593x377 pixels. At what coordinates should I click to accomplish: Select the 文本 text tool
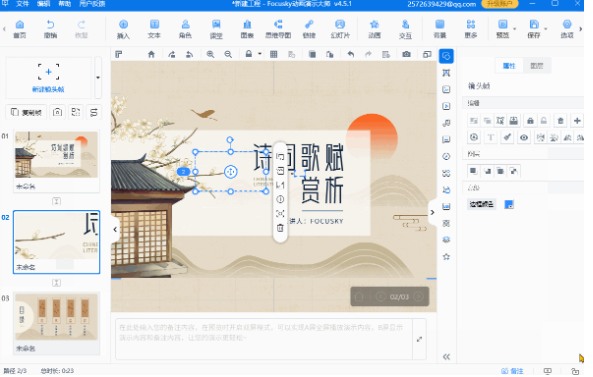[x=154, y=29]
